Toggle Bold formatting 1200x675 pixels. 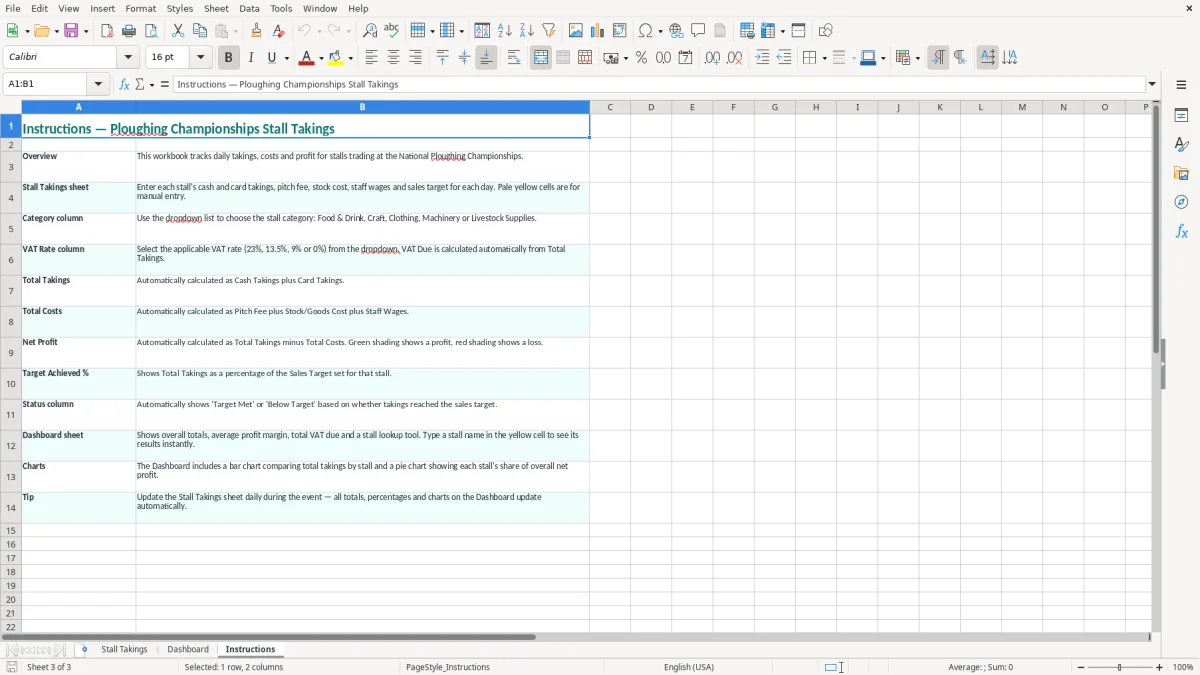[x=229, y=58]
